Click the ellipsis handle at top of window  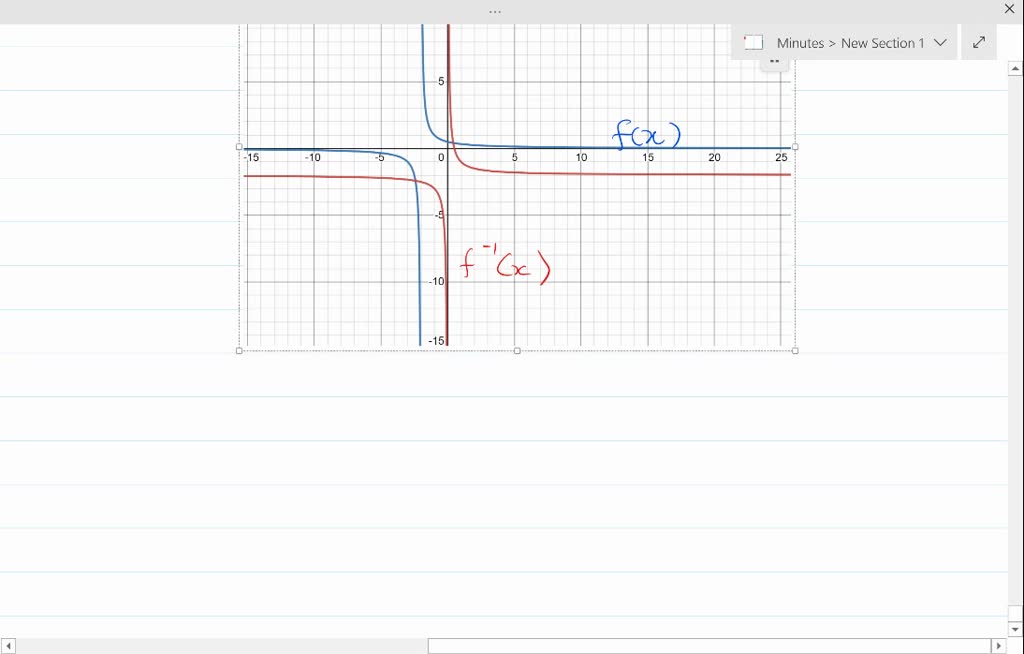coord(494,9)
